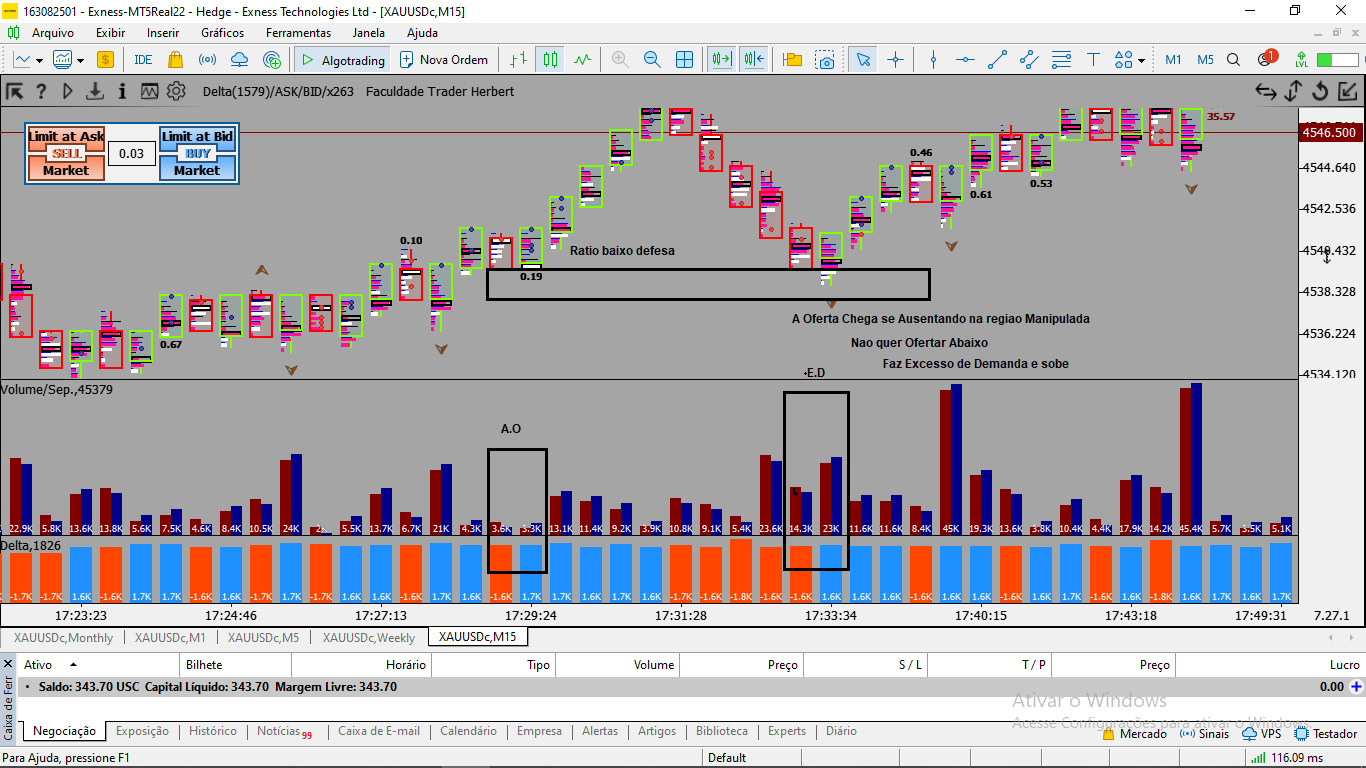1366x768 pixels.
Task: Toggle chart auto-scroll to end
Action: coord(720,60)
